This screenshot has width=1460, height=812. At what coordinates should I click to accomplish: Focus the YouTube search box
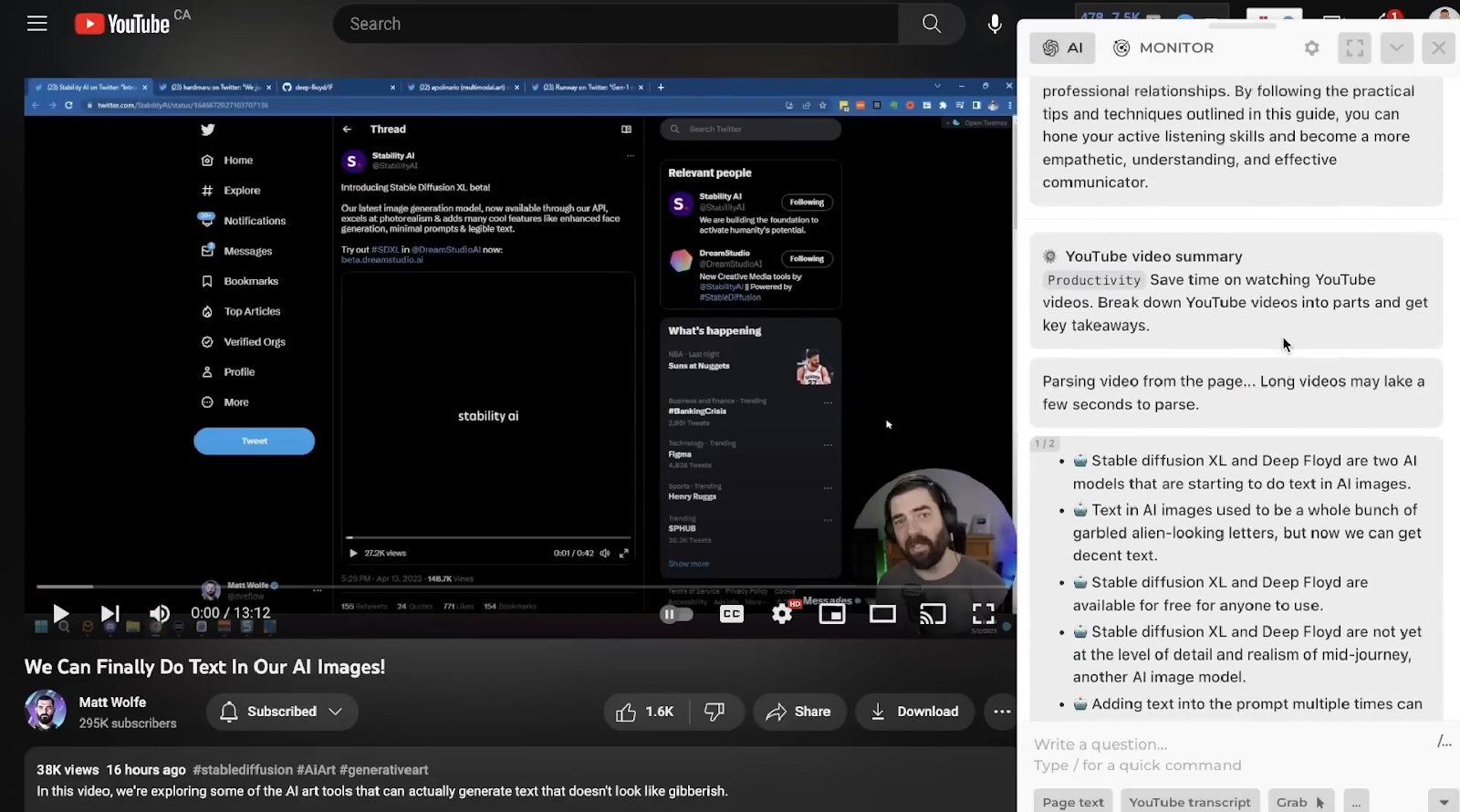tap(616, 24)
